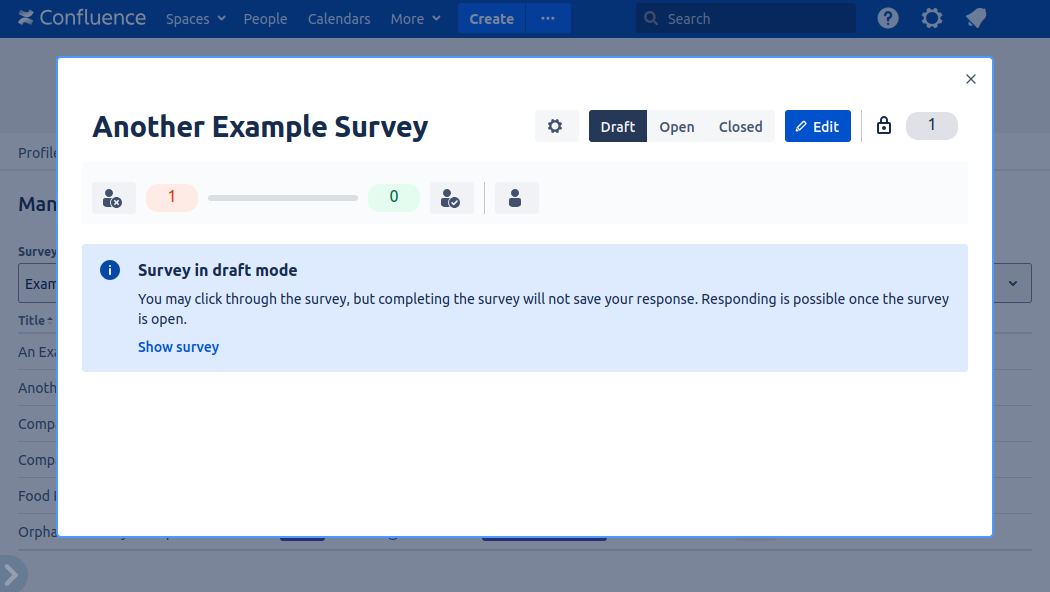Viewport: 1050px width, 592px height.
Task: Click the Edit button
Action: pos(818,126)
